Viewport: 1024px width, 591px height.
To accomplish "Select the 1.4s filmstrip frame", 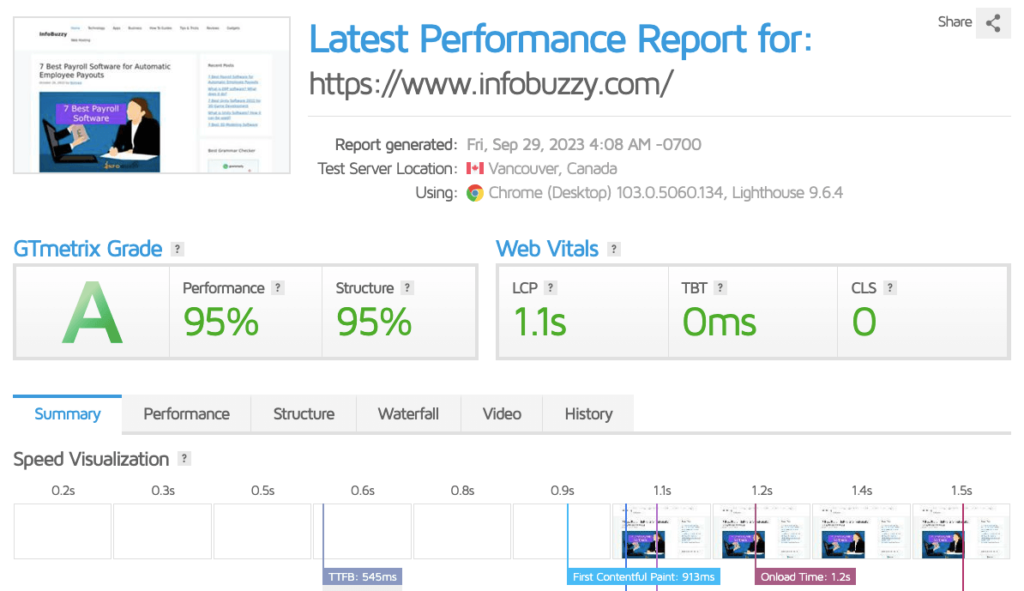I will pyautogui.click(x=861, y=531).
